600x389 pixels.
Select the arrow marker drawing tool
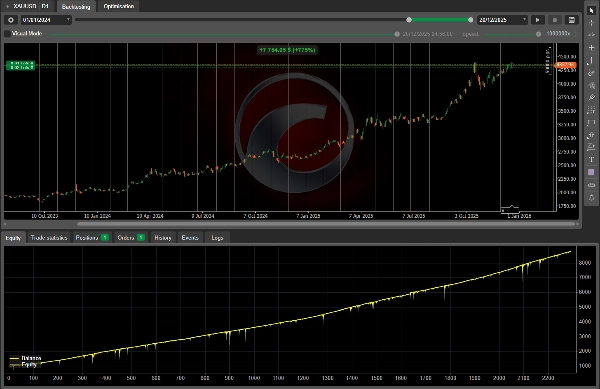tap(591, 135)
